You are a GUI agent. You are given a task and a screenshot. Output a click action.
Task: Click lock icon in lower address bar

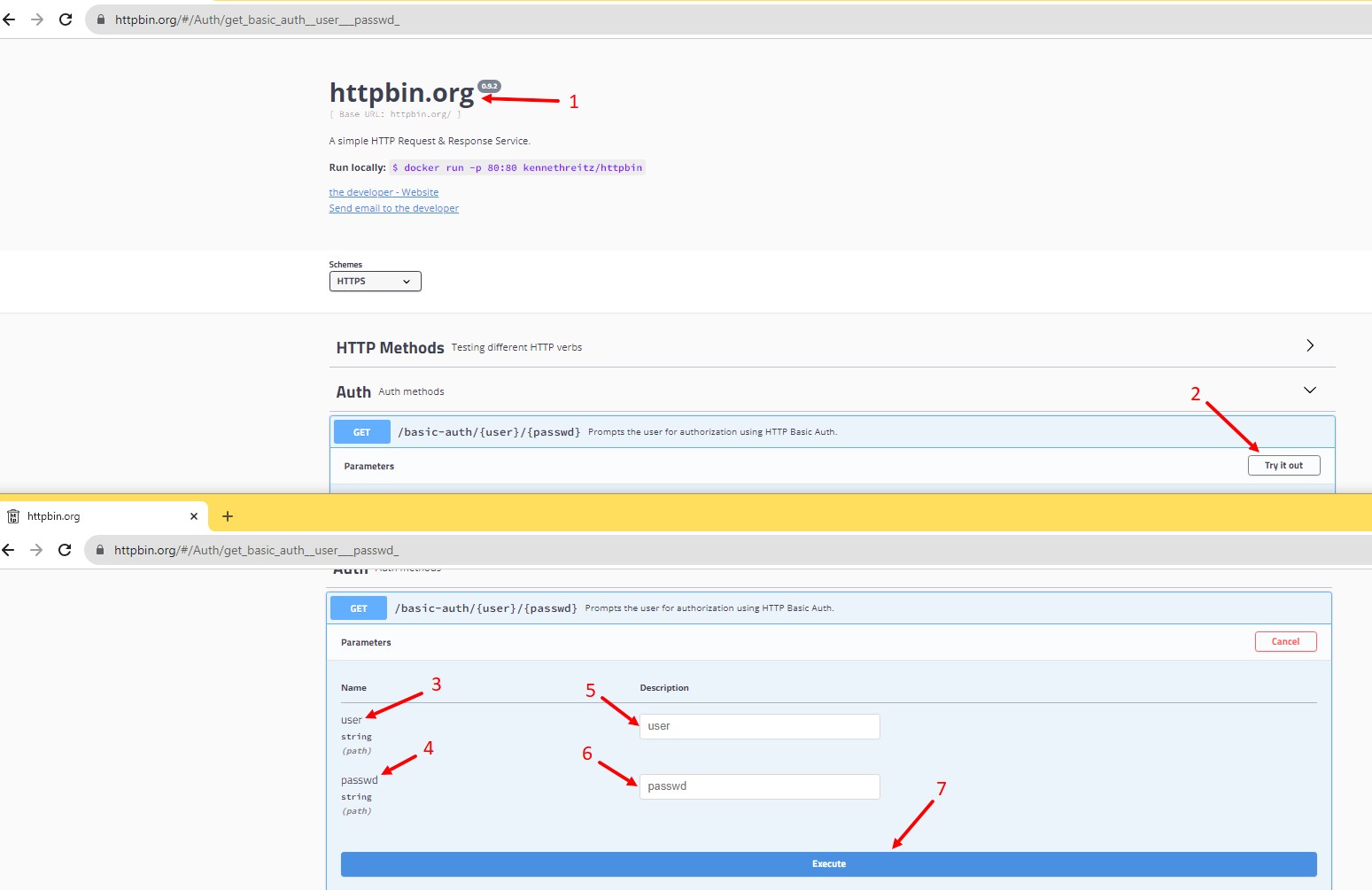100,550
